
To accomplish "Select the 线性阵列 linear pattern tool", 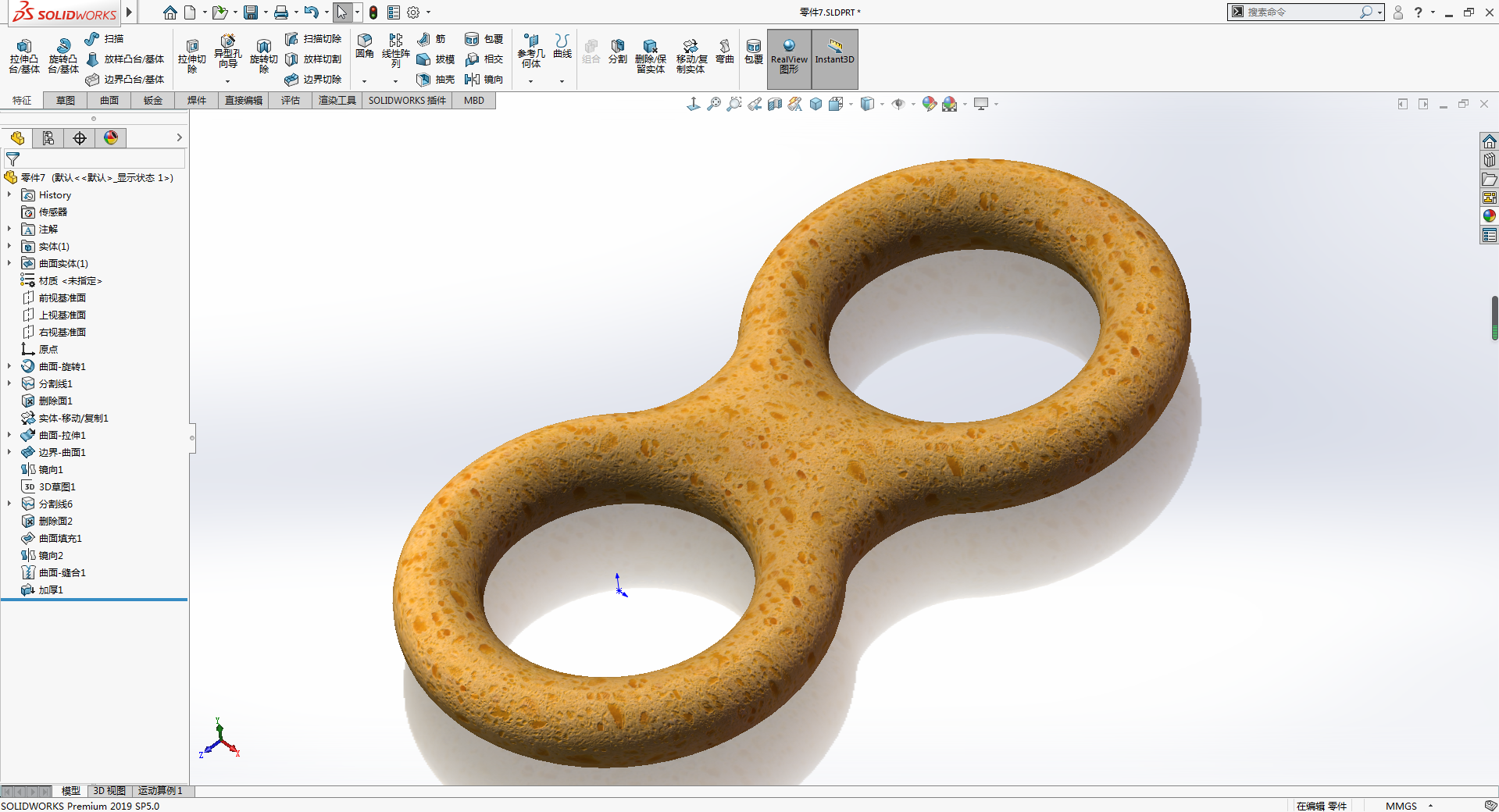I will click(396, 52).
